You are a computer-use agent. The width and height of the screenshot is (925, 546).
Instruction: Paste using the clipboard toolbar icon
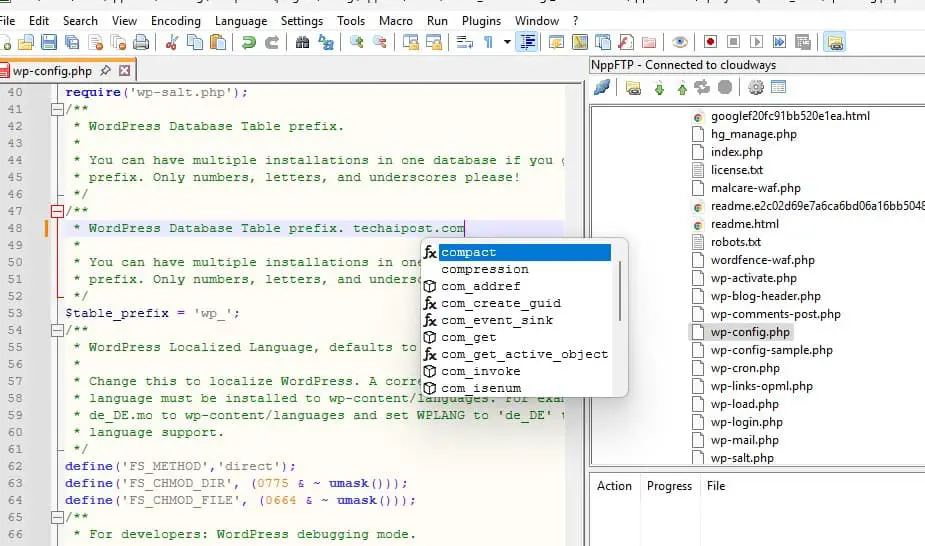pyautogui.click(x=218, y=42)
